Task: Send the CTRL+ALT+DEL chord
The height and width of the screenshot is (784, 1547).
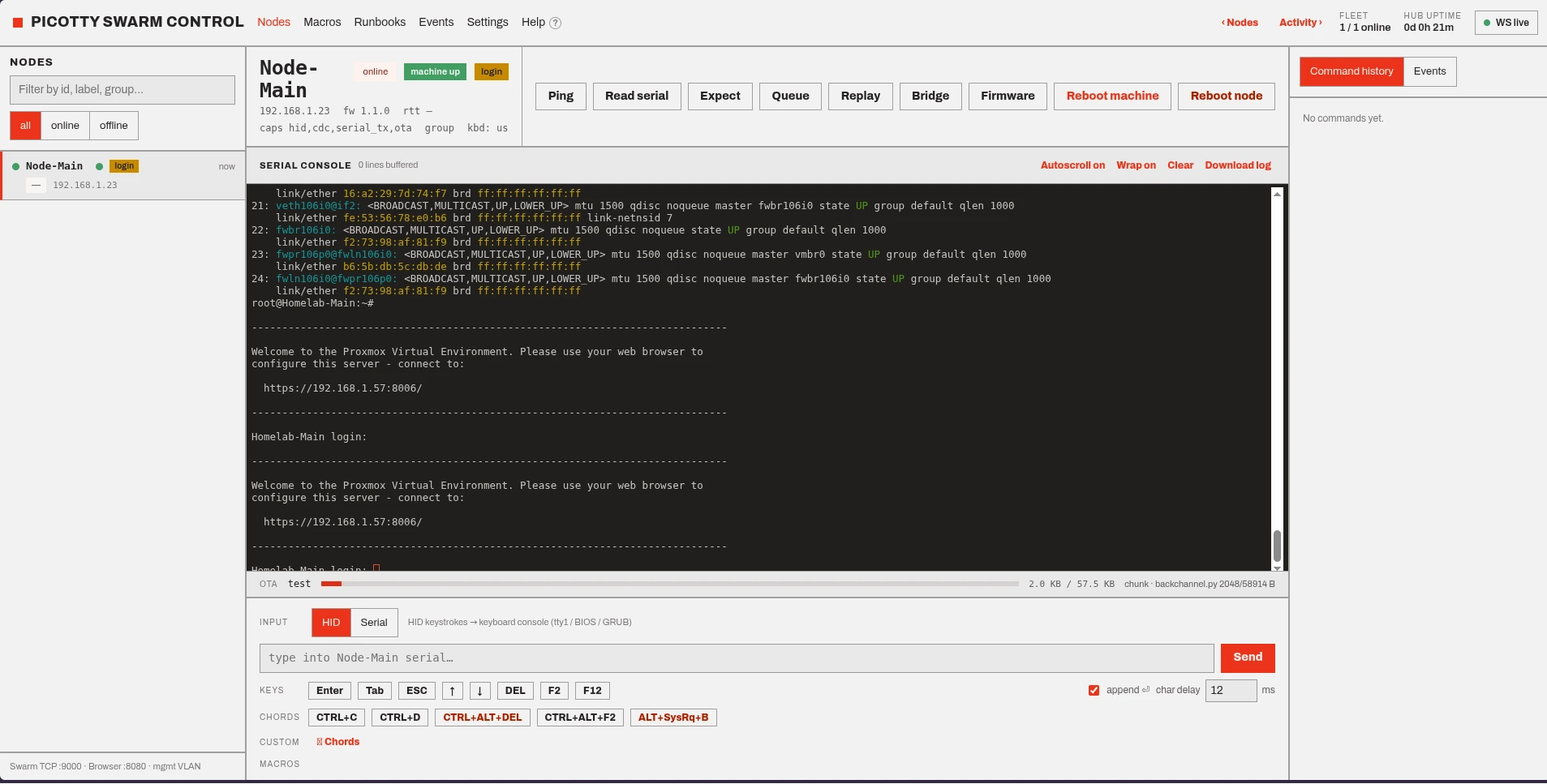Action: coord(483,718)
